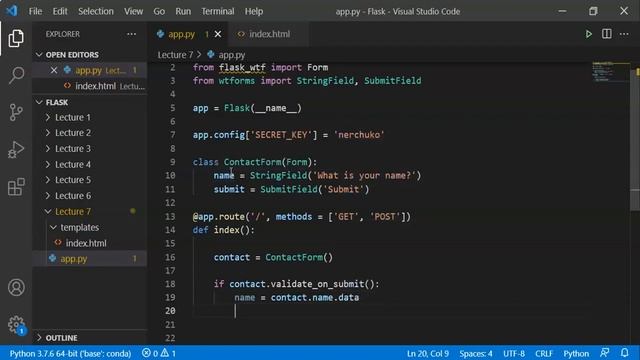
Task: Close app.py in Open Editors list
Action: click(54, 70)
